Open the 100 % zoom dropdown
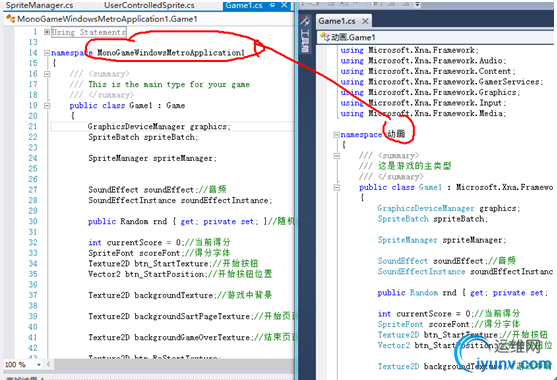 pos(39,365)
